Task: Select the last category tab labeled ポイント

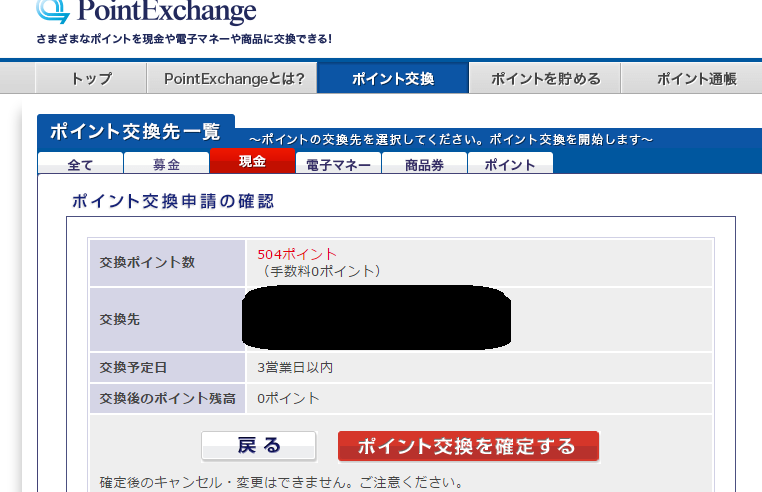Action: coord(510,165)
